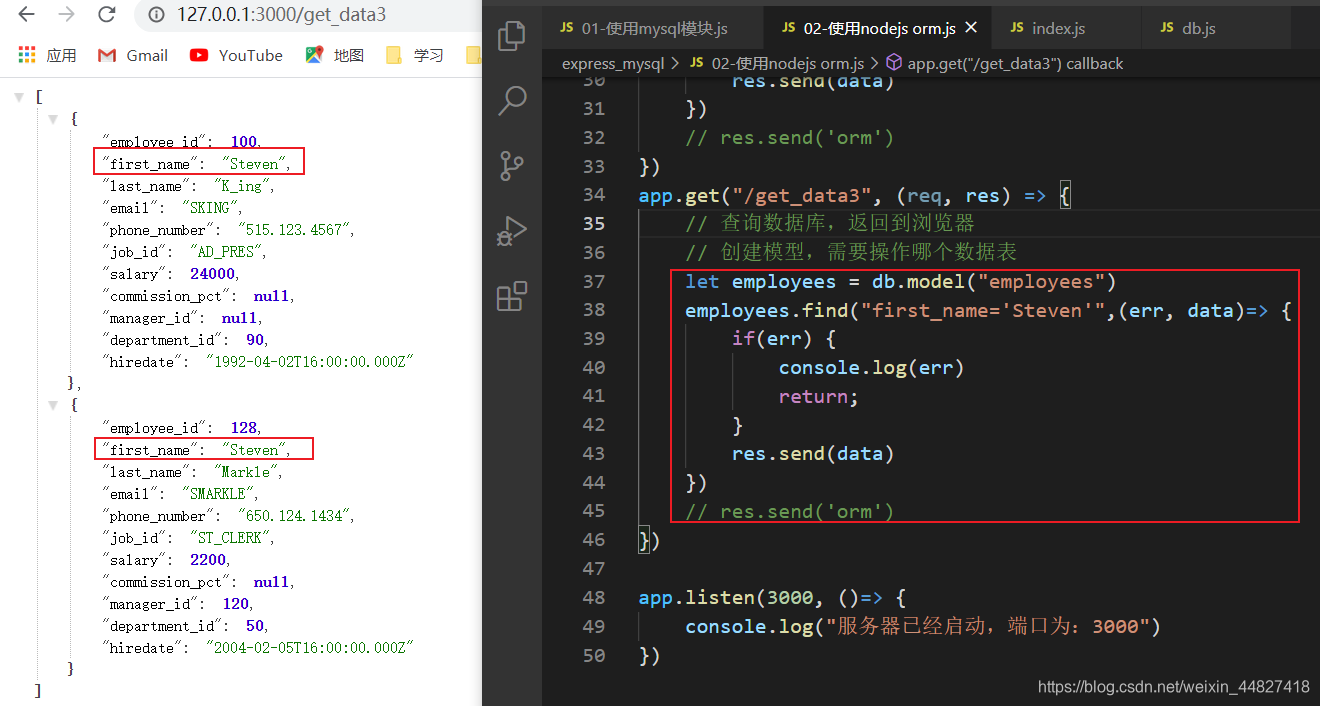Open the 学习 bookmark folder

click(415, 55)
